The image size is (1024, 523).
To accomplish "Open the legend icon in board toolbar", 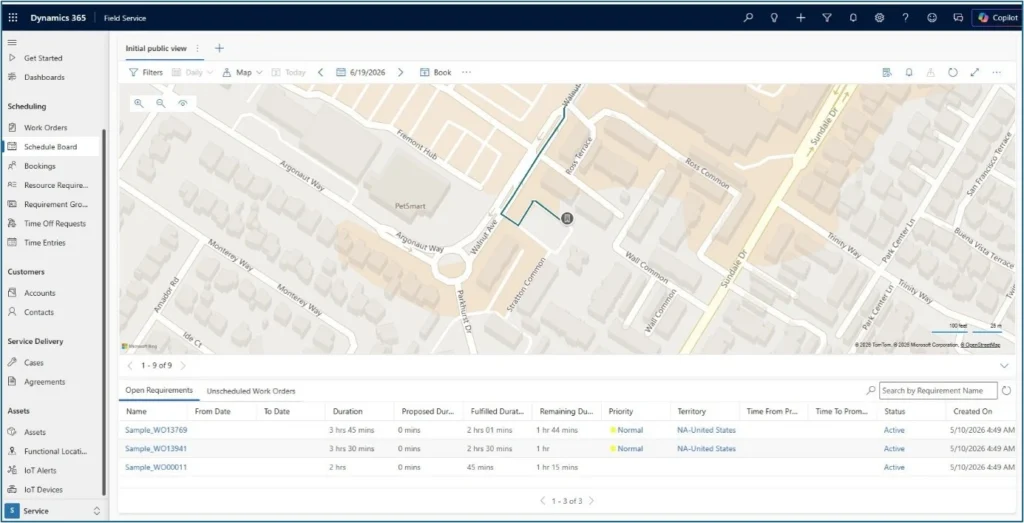I will click(x=887, y=72).
